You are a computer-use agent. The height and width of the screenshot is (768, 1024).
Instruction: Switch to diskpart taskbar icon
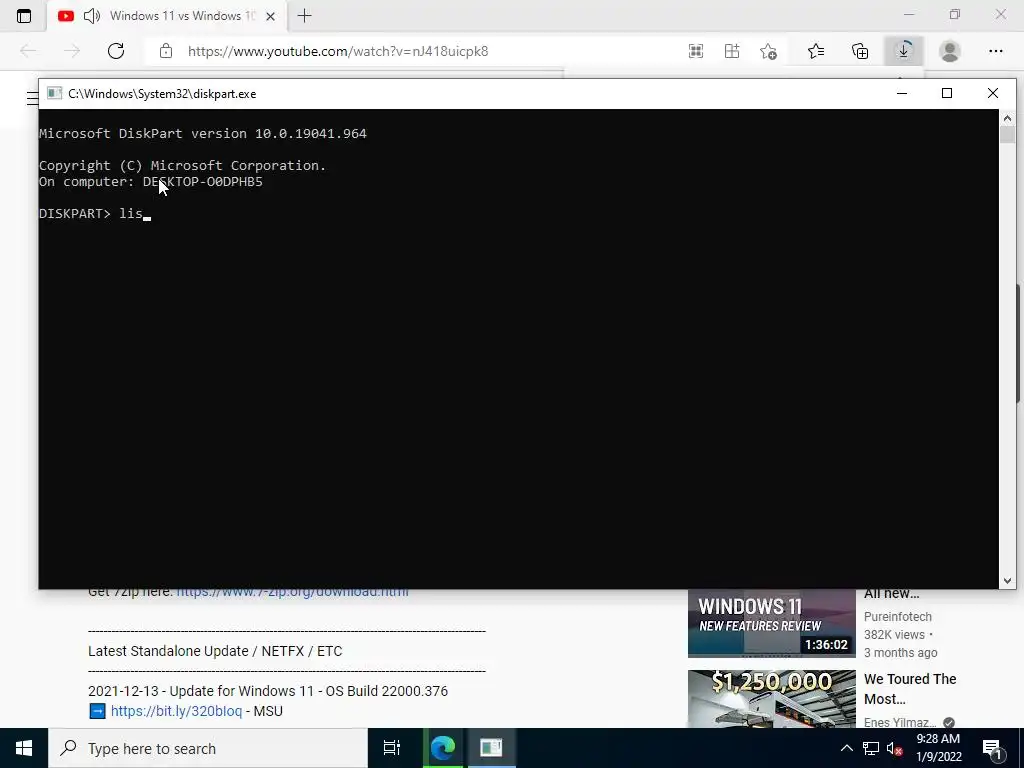click(491, 748)
